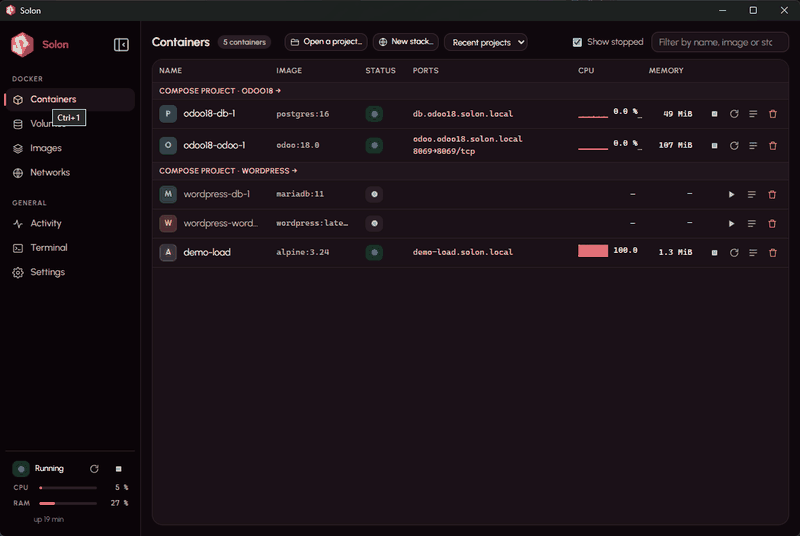Start the wordpress-db-1 container
Image resolution: width=800 pixels, height=536 pixels.
pos(731,194)
